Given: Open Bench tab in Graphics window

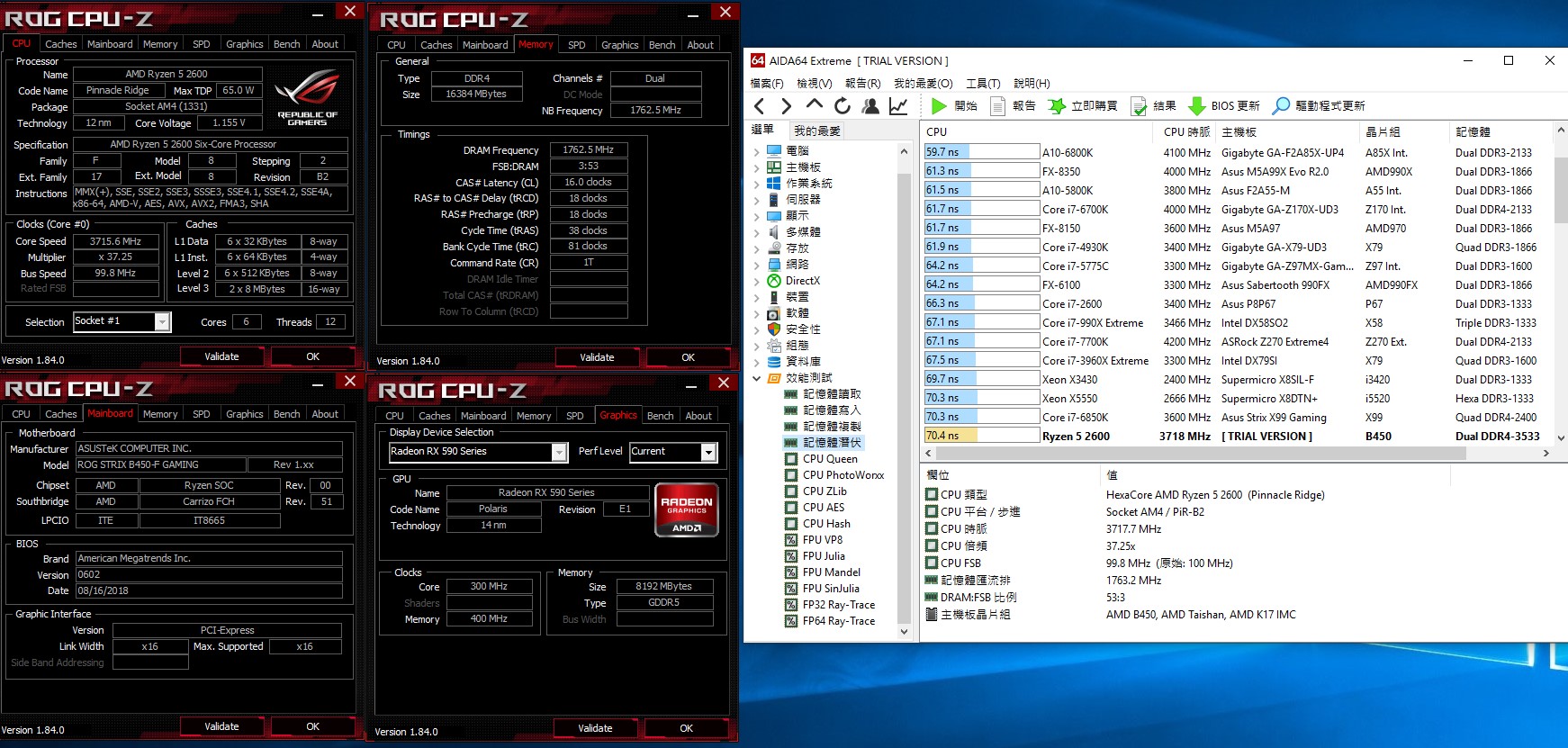Looking at the screenshot, I should (x=660, y=416).
